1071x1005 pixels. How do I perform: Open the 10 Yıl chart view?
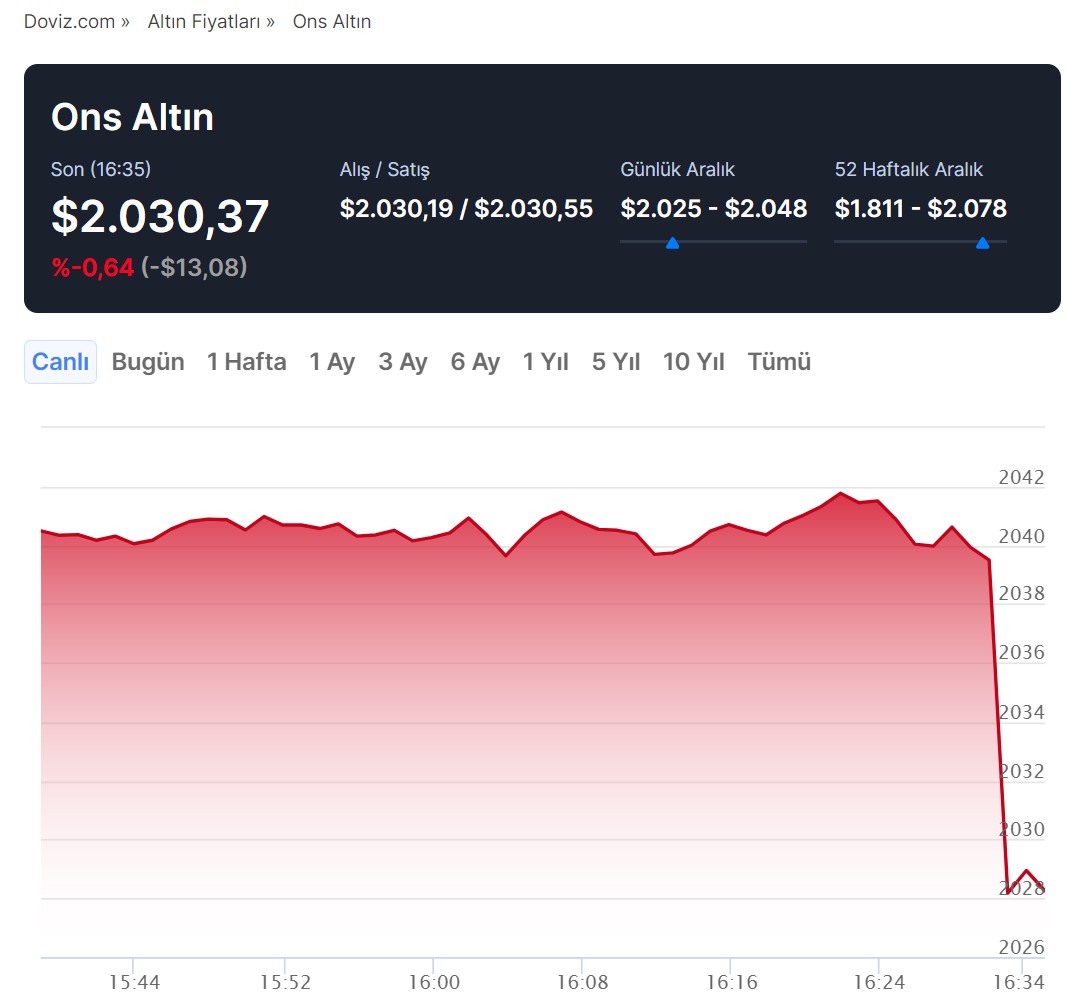[x=693, y=362]
